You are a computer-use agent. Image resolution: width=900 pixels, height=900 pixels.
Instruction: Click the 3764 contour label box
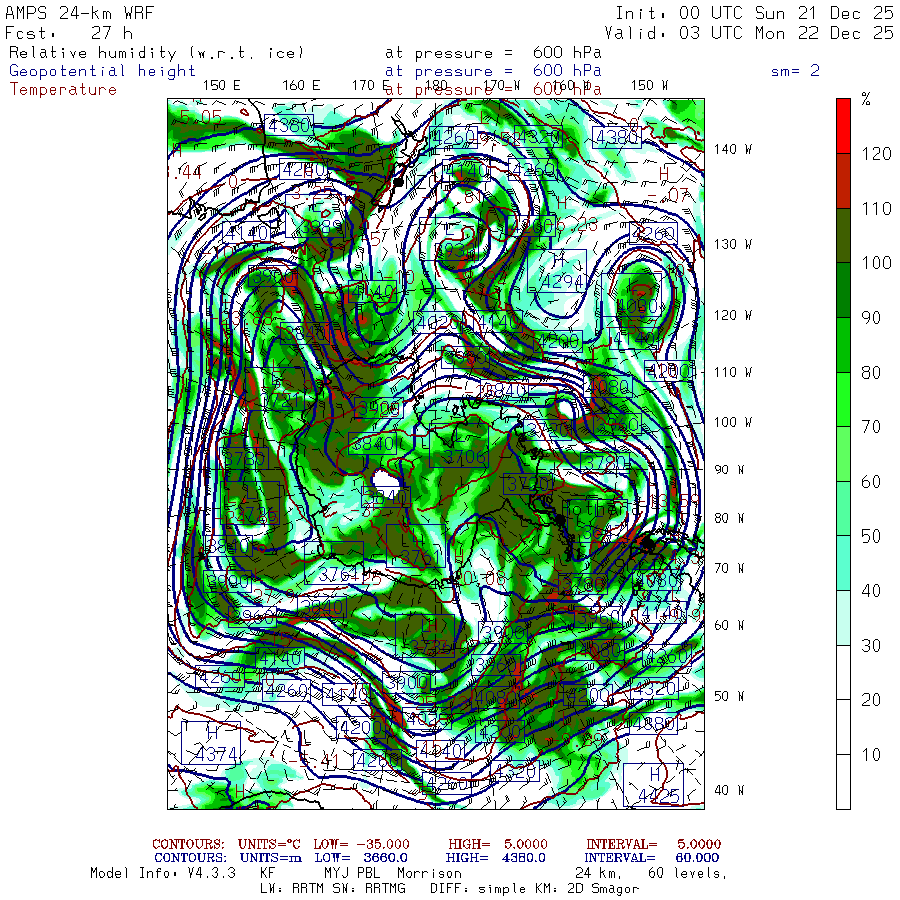point(334,563)
